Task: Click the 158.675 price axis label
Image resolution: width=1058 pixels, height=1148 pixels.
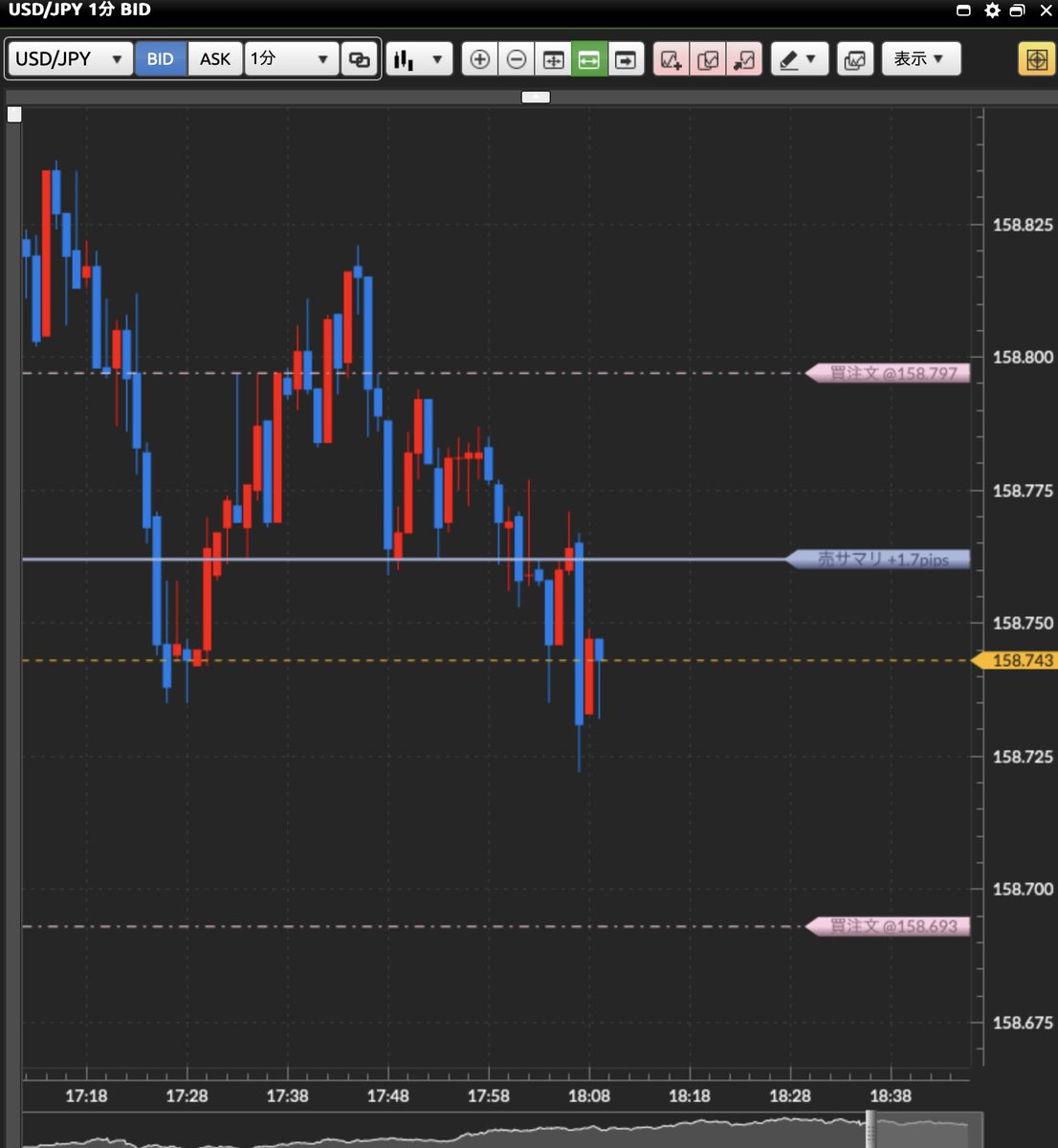Action: coord(1023,1023)
